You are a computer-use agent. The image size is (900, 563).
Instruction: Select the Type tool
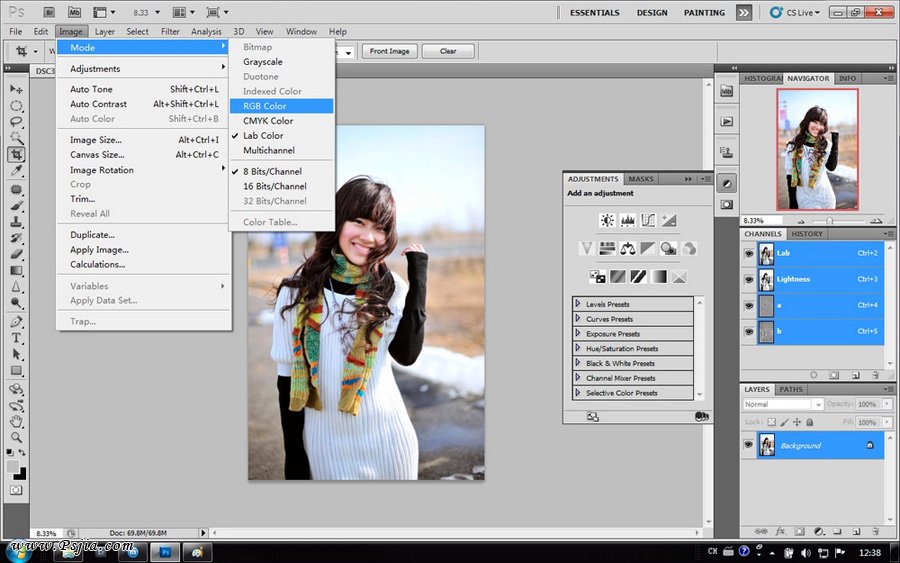pyautogui.click(x=17, y=338)
